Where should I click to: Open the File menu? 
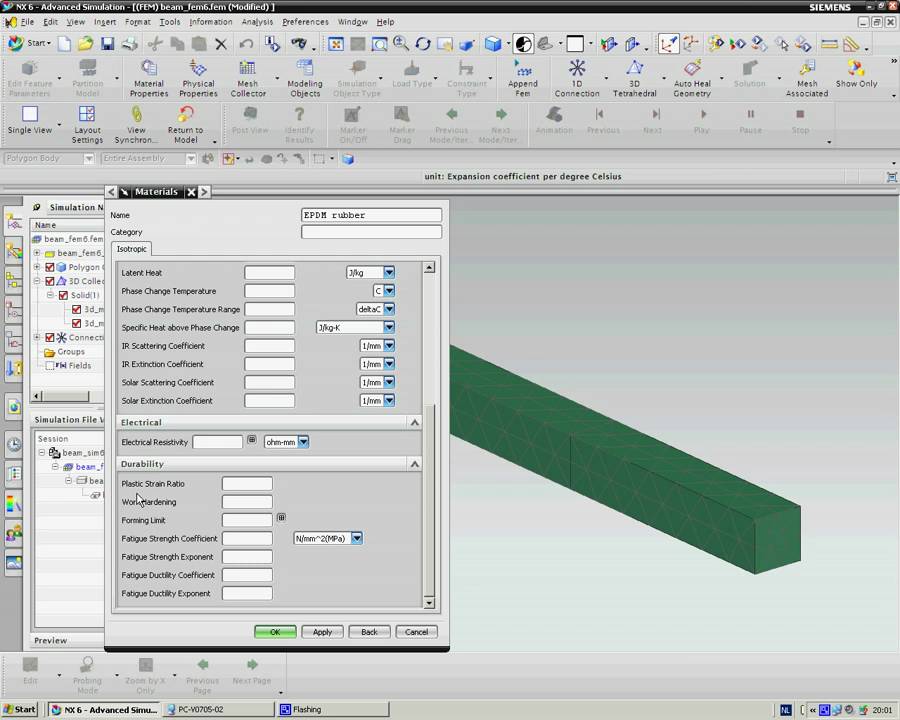[28, 22]
